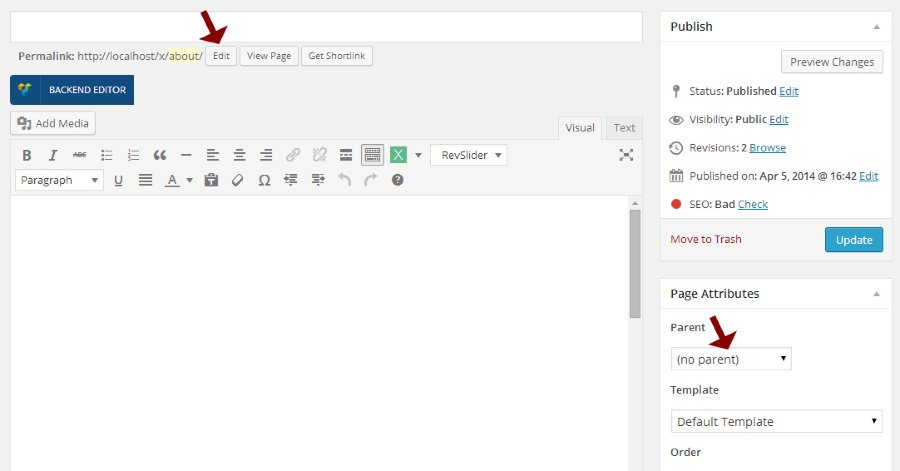Open the shortcodes dropdown arrow

418,155
